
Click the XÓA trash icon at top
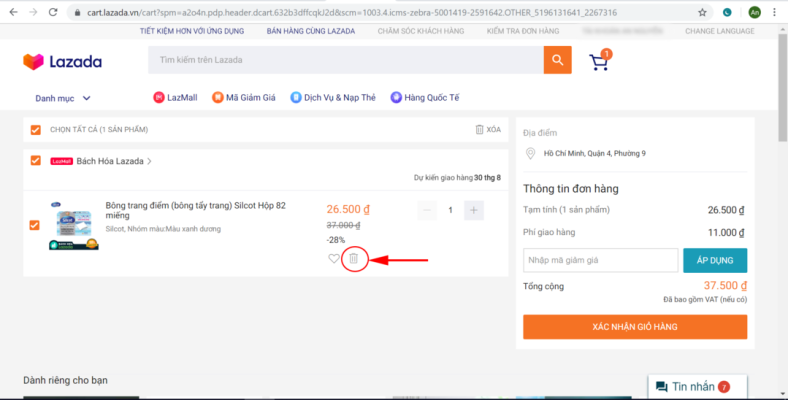479,130
